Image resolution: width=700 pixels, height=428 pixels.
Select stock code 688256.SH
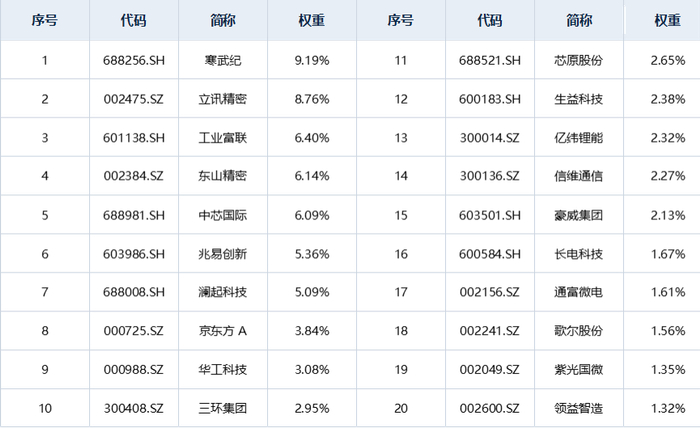coord(133,60)
